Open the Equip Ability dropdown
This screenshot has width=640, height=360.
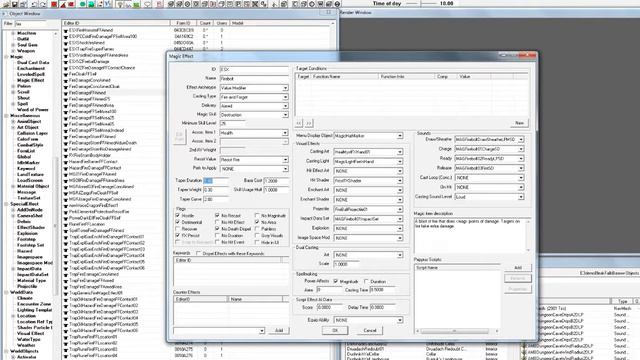(x=400, y=320)
